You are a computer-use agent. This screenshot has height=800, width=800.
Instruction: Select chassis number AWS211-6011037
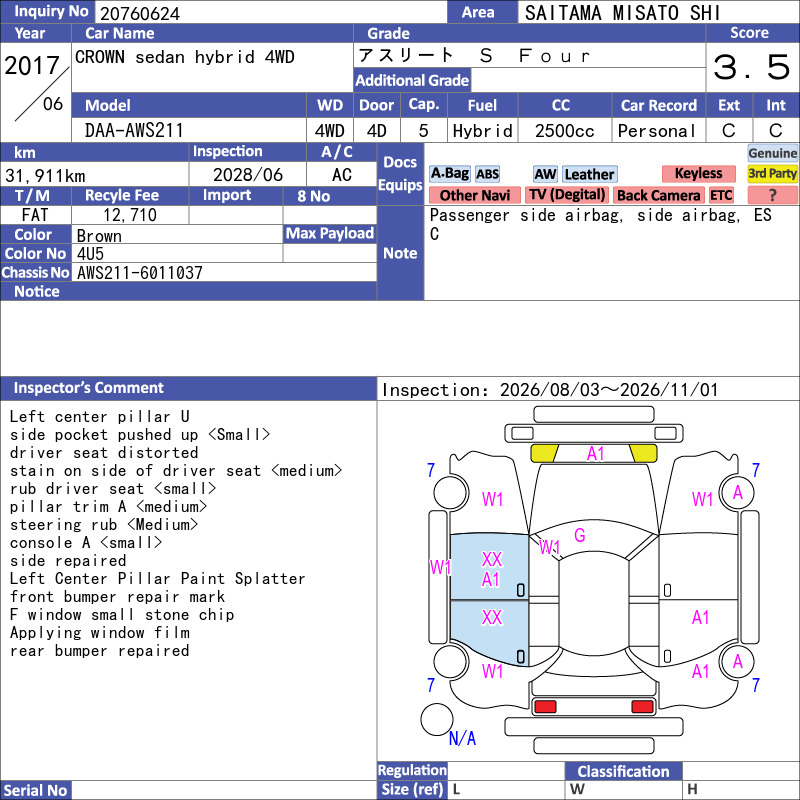click(x=140, y=273)
